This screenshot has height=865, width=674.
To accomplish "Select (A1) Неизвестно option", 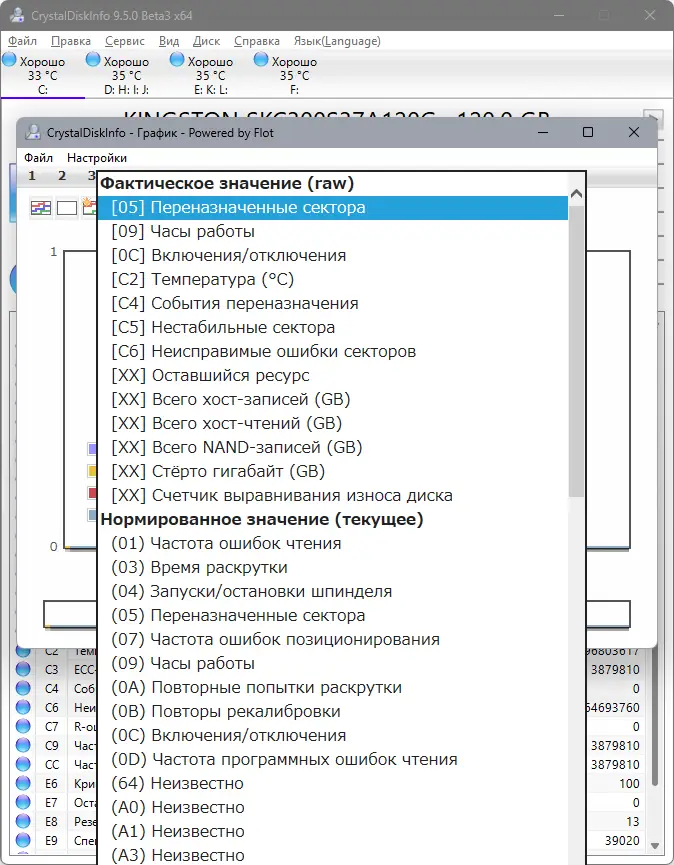I will (333, 831).
